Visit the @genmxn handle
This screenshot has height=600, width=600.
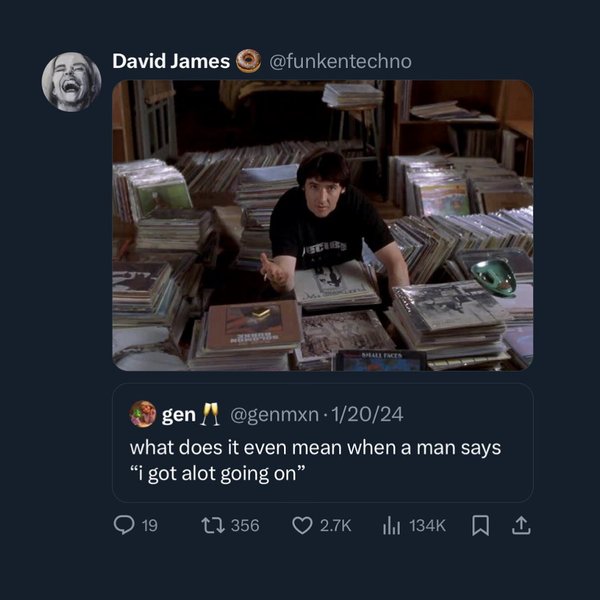click(274, 414)
